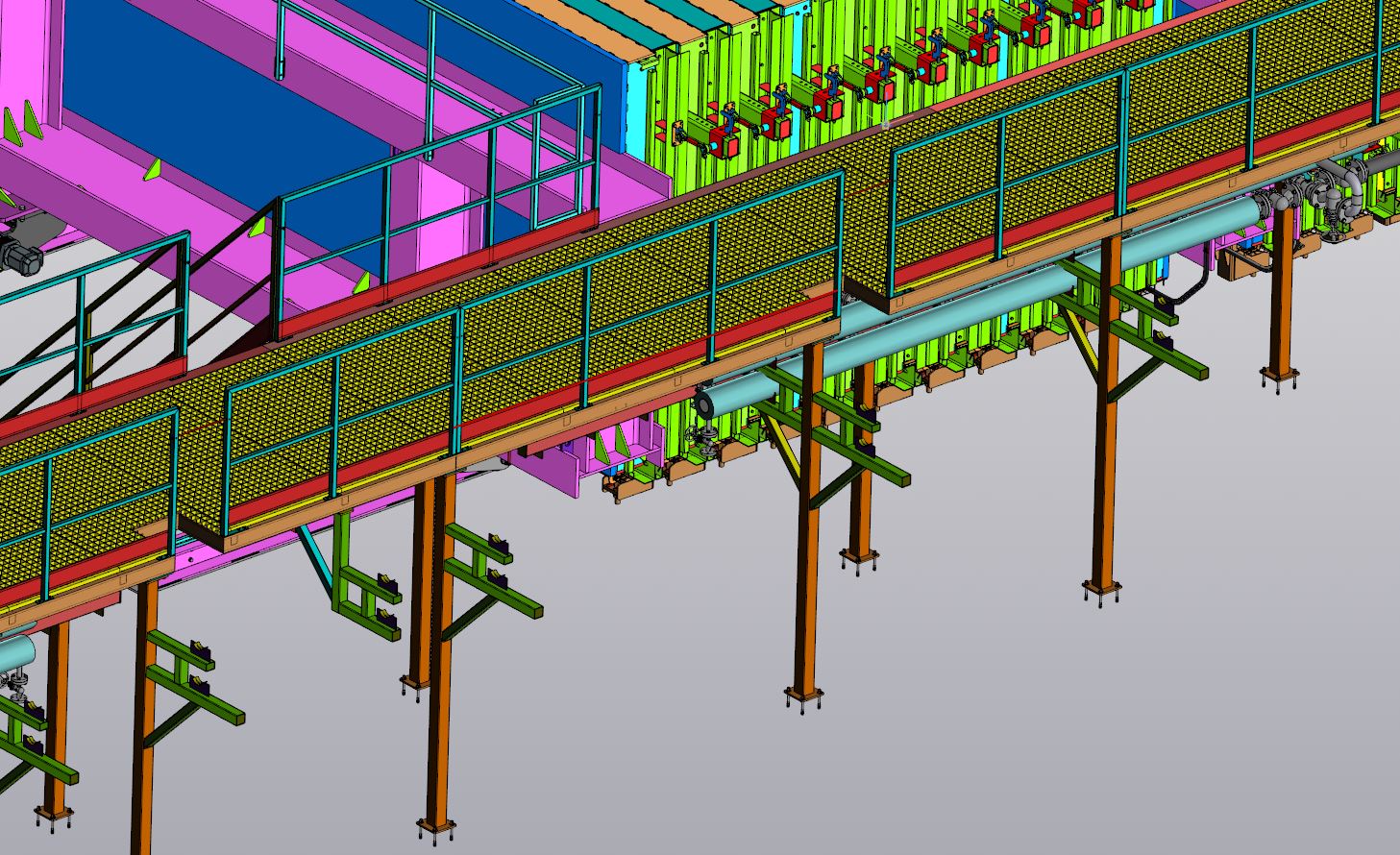1400x855 pixels.
Task: Click empty gray background to deselect
Action: [x=961, y=721]
